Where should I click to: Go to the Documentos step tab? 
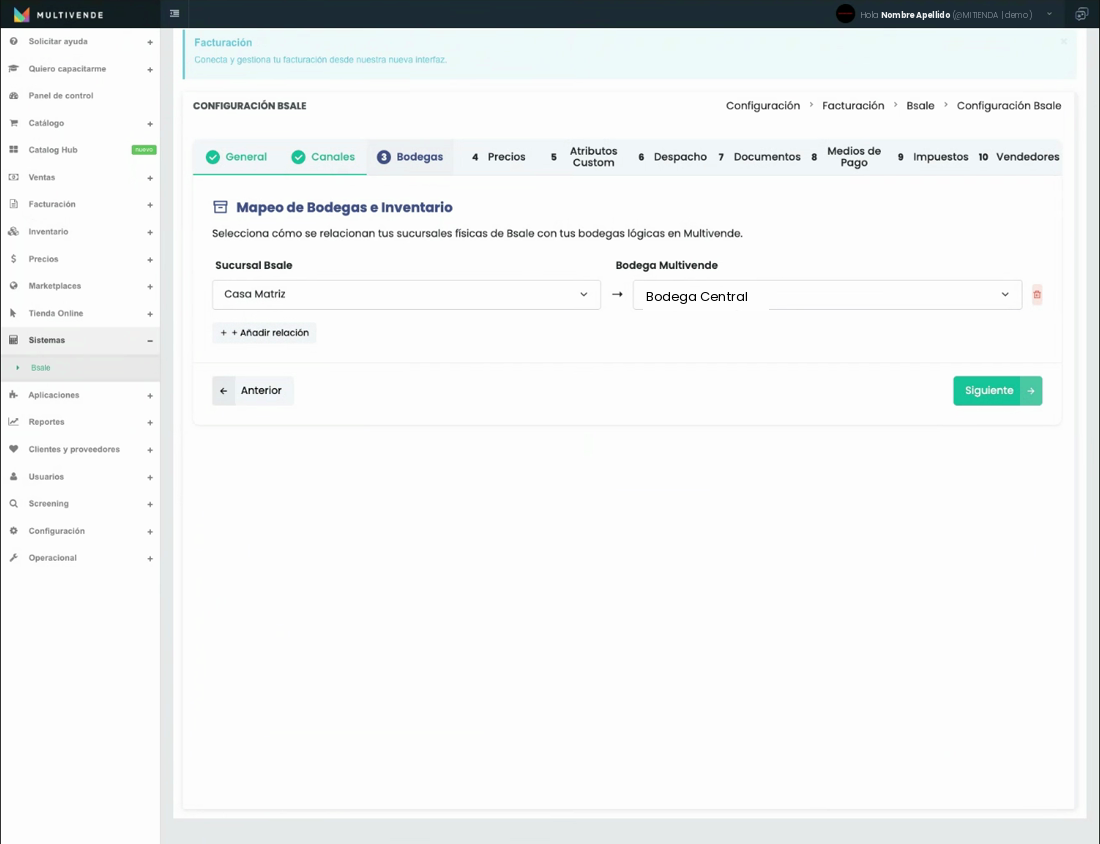point(759,157)
